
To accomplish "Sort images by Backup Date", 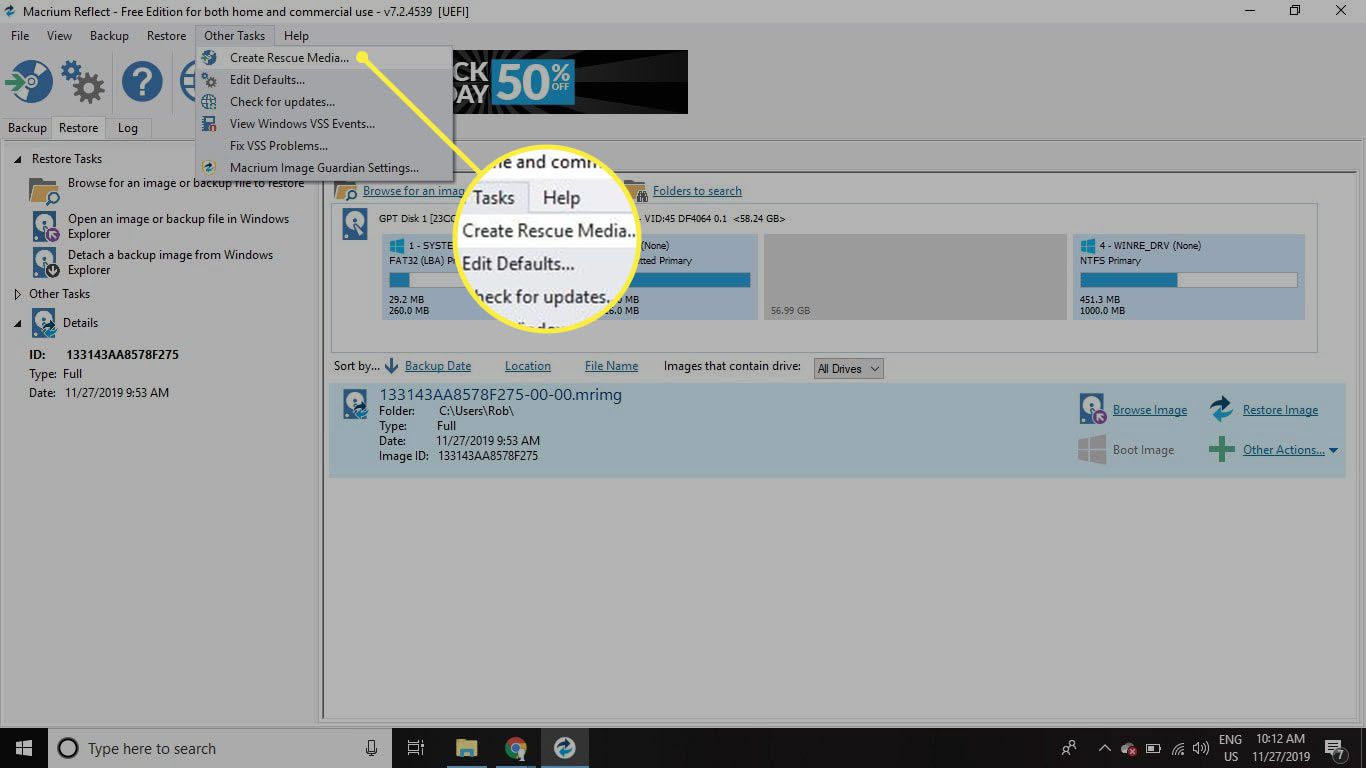I will tap(438, 366).
